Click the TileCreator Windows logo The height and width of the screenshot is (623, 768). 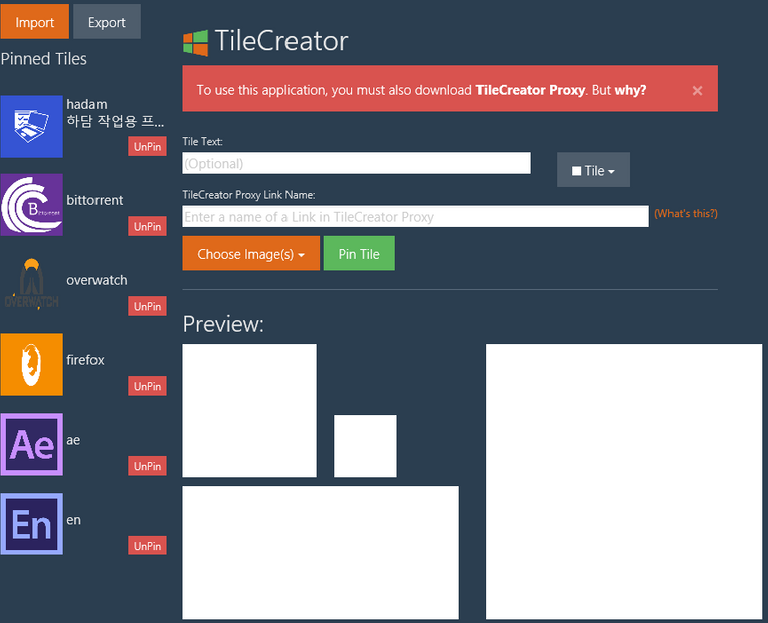(195, 43)
